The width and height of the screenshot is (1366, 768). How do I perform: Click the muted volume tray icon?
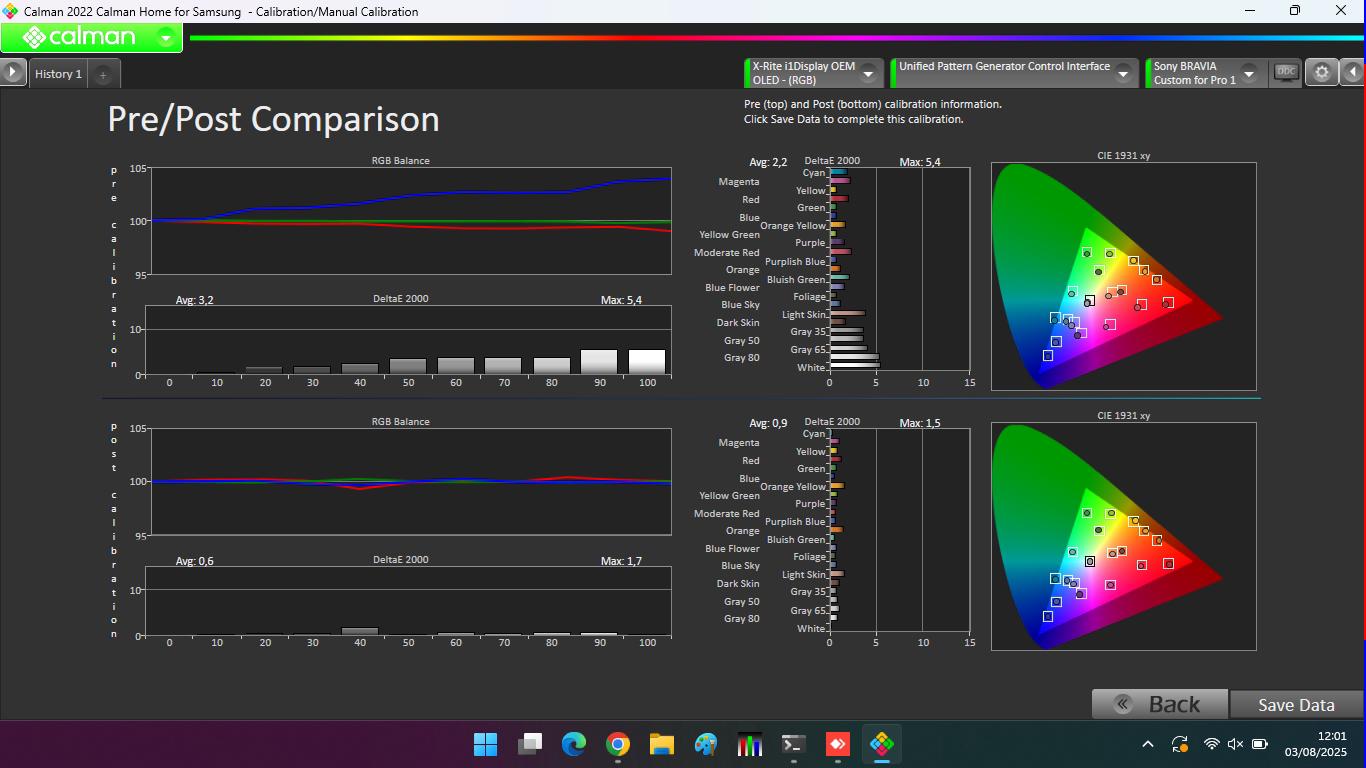coord(1235,744)
